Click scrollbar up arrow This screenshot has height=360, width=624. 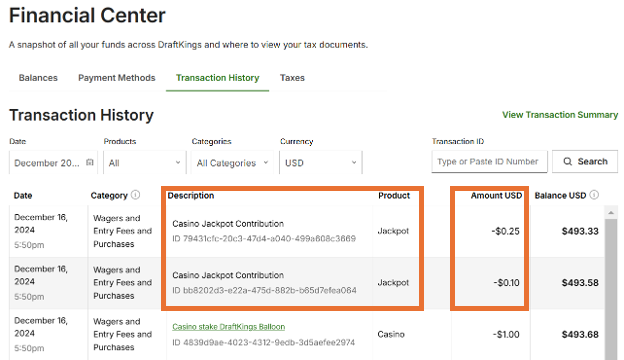[611, 213]
